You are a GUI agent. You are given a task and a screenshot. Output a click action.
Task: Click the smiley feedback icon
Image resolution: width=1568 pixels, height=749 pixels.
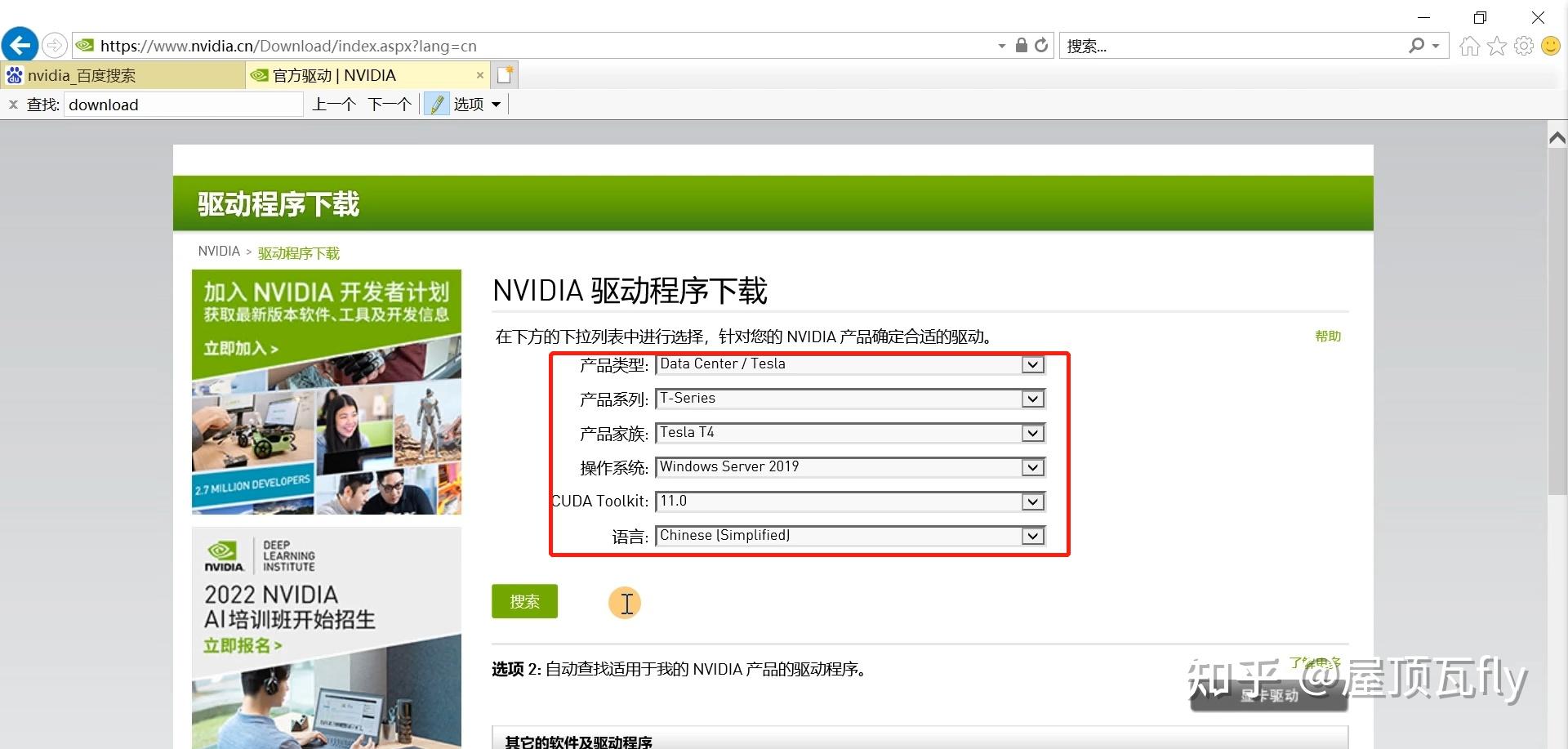coord(1551,46)
